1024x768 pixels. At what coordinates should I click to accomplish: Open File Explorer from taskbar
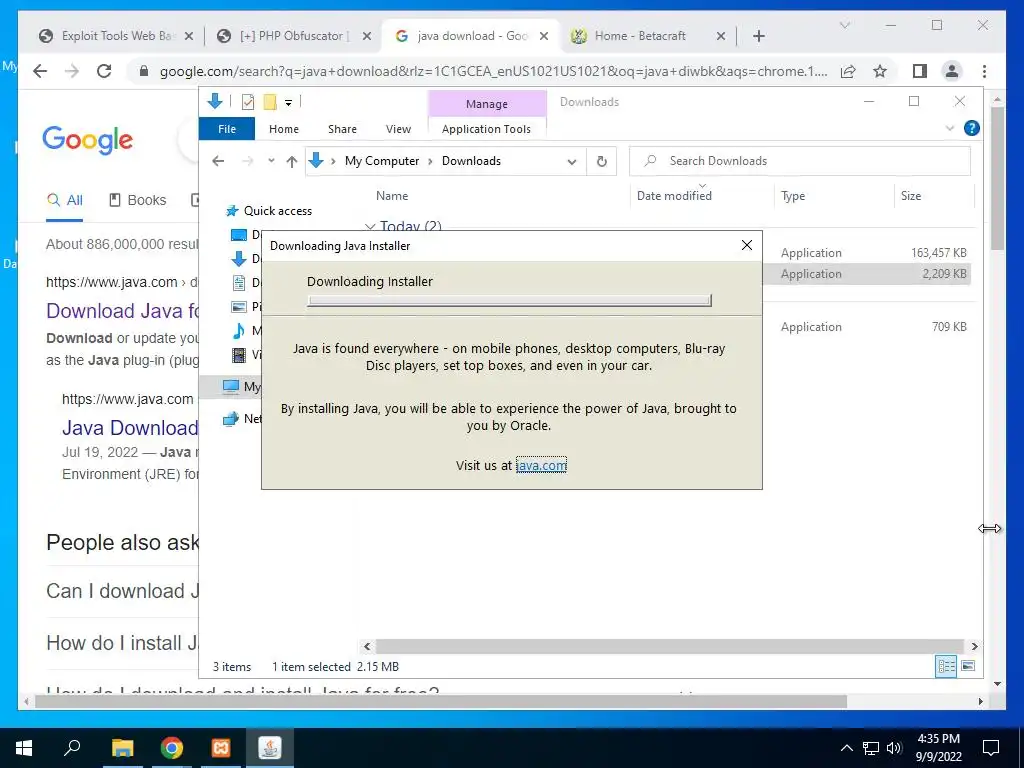[x=122, y=748]
